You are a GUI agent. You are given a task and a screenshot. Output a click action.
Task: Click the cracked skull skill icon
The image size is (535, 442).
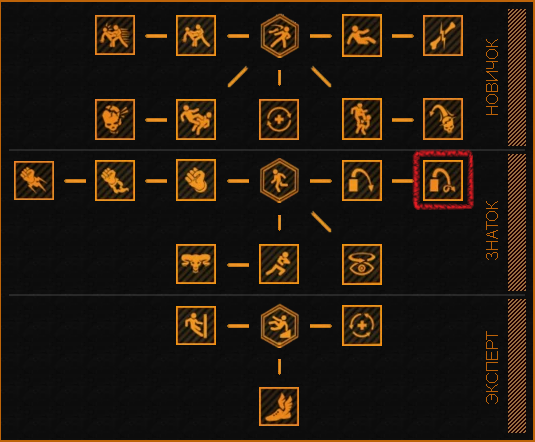pyautogui.click(x=115, y=119)
